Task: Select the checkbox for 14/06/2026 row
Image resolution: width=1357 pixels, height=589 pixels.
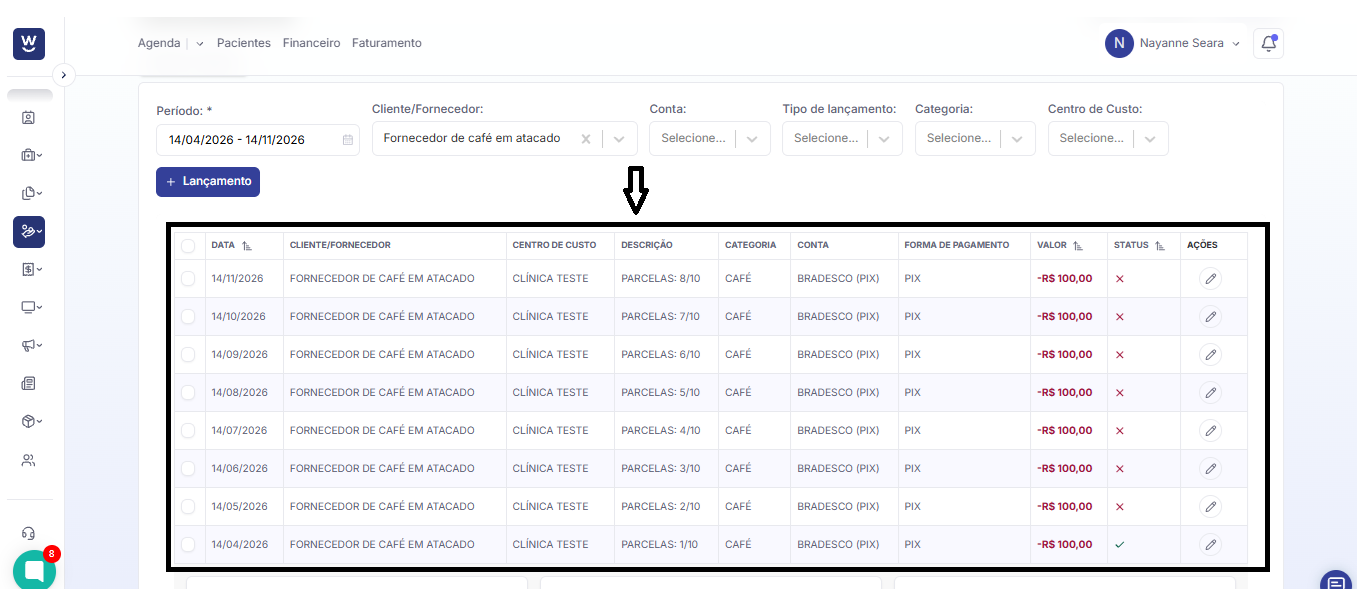Action: click(188, 469)
